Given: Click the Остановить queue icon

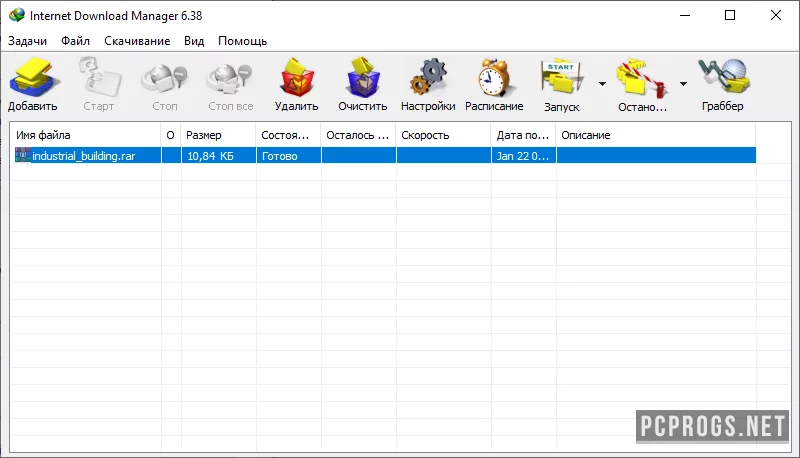Looking at the screenshot, I should [642, 79].
